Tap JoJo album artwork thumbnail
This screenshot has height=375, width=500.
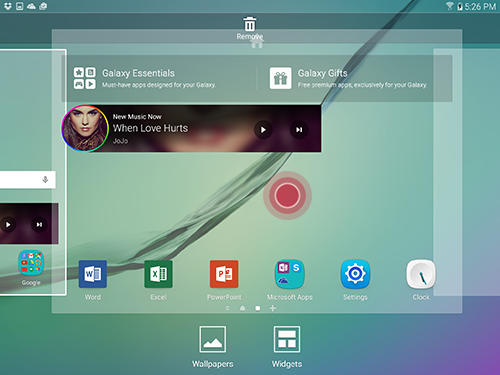pyautogui.click(x=85, y=129)
